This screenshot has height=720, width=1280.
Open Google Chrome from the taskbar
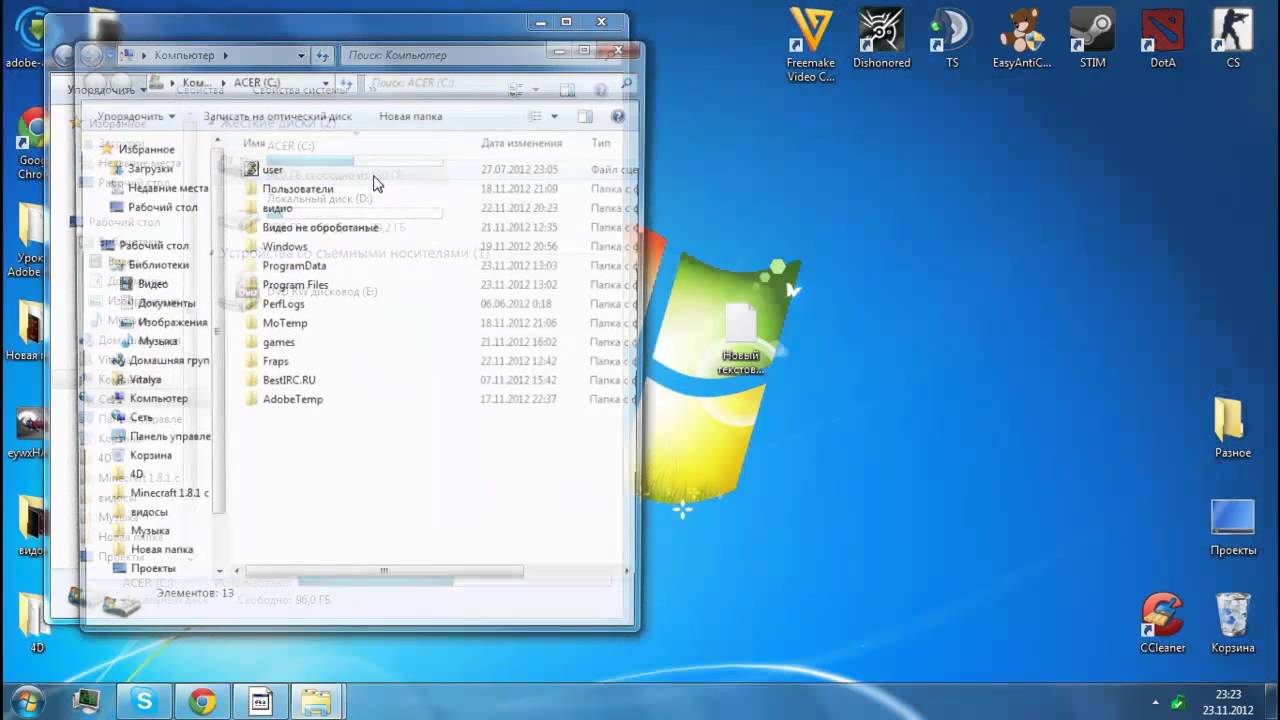coord(203,702)
